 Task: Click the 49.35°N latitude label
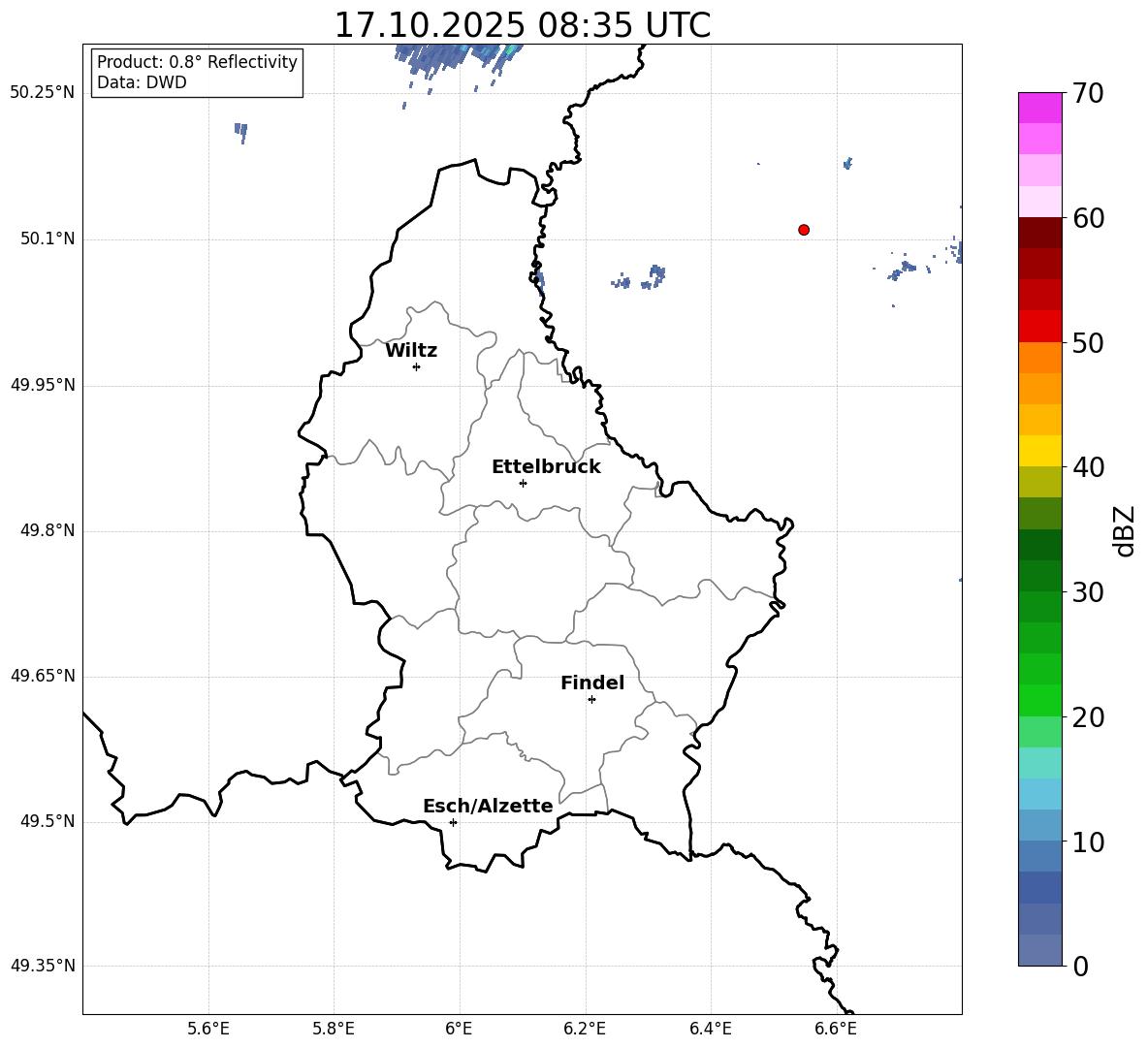click(43, 966)
